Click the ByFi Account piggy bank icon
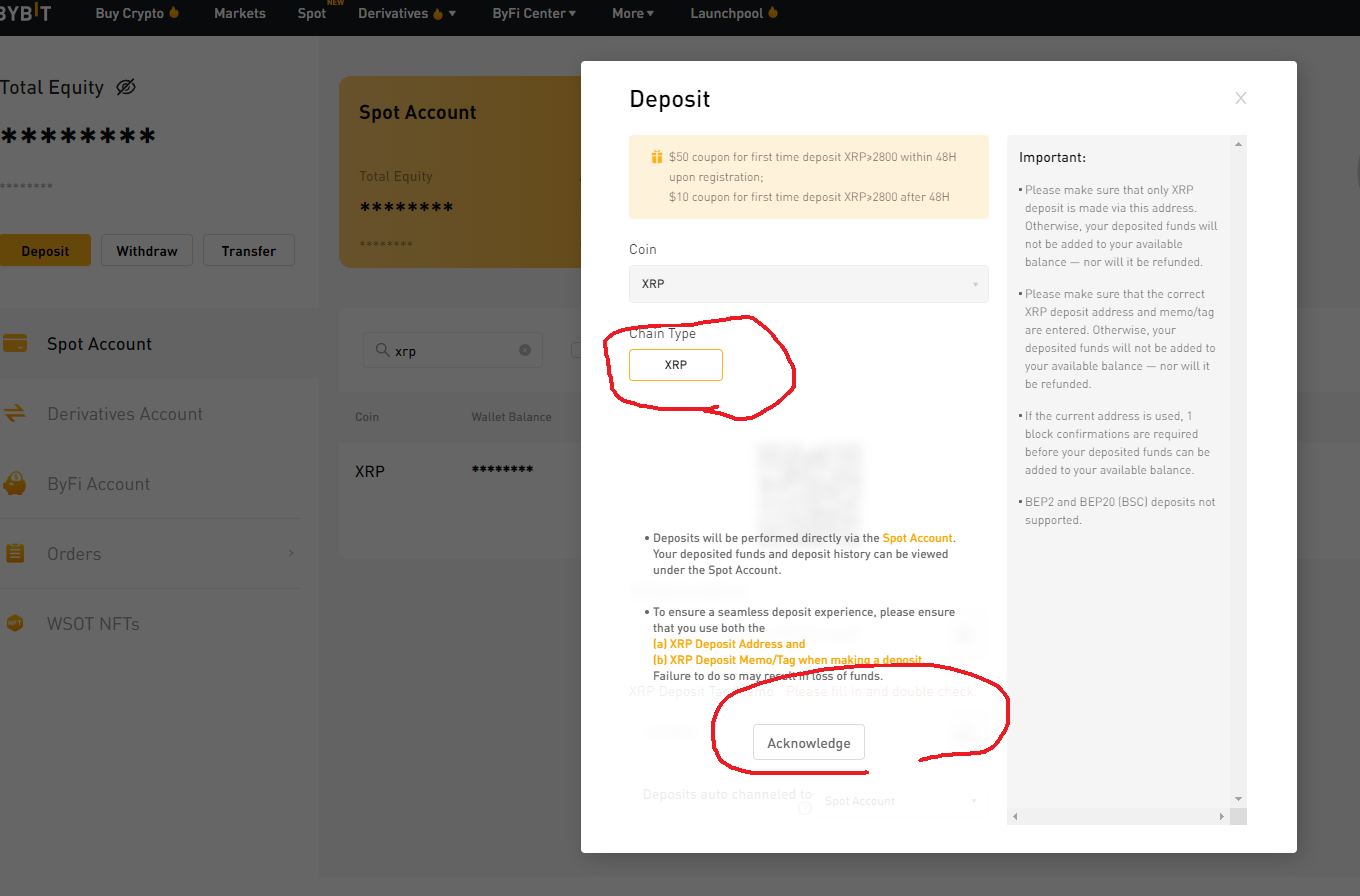This screenshot has height=896, width=1360. (15, 483)
